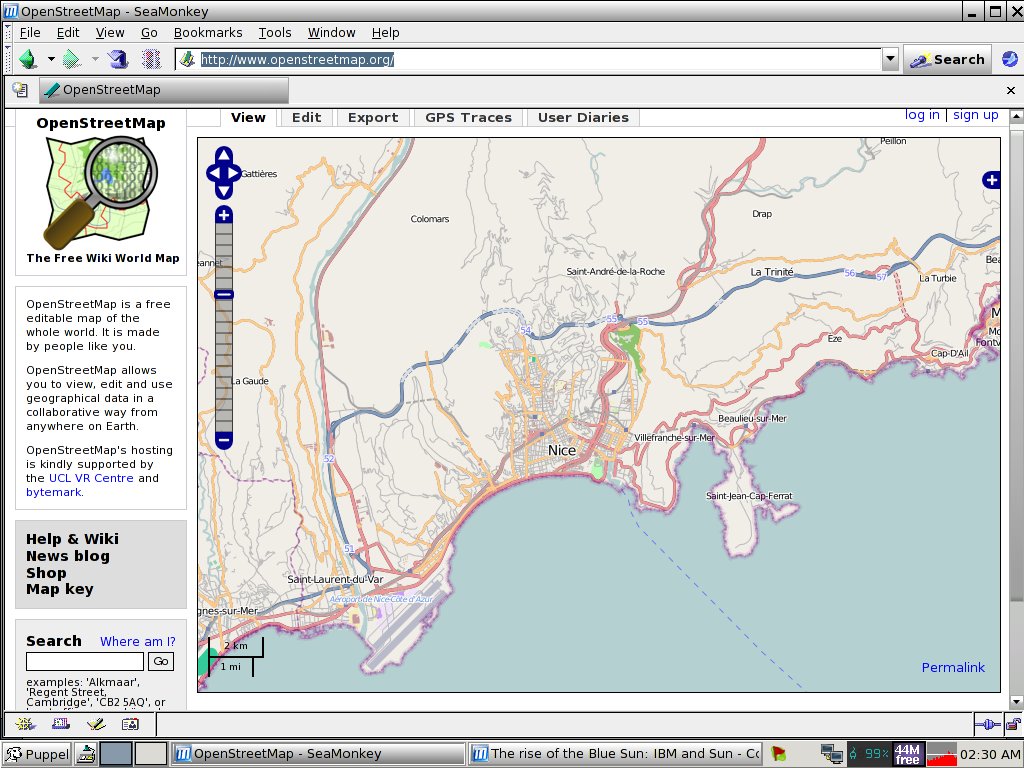Pan the map south with the down arrow
This screenshot has width=1024, height=768.
pyautogui.click(x=223, y=191)
